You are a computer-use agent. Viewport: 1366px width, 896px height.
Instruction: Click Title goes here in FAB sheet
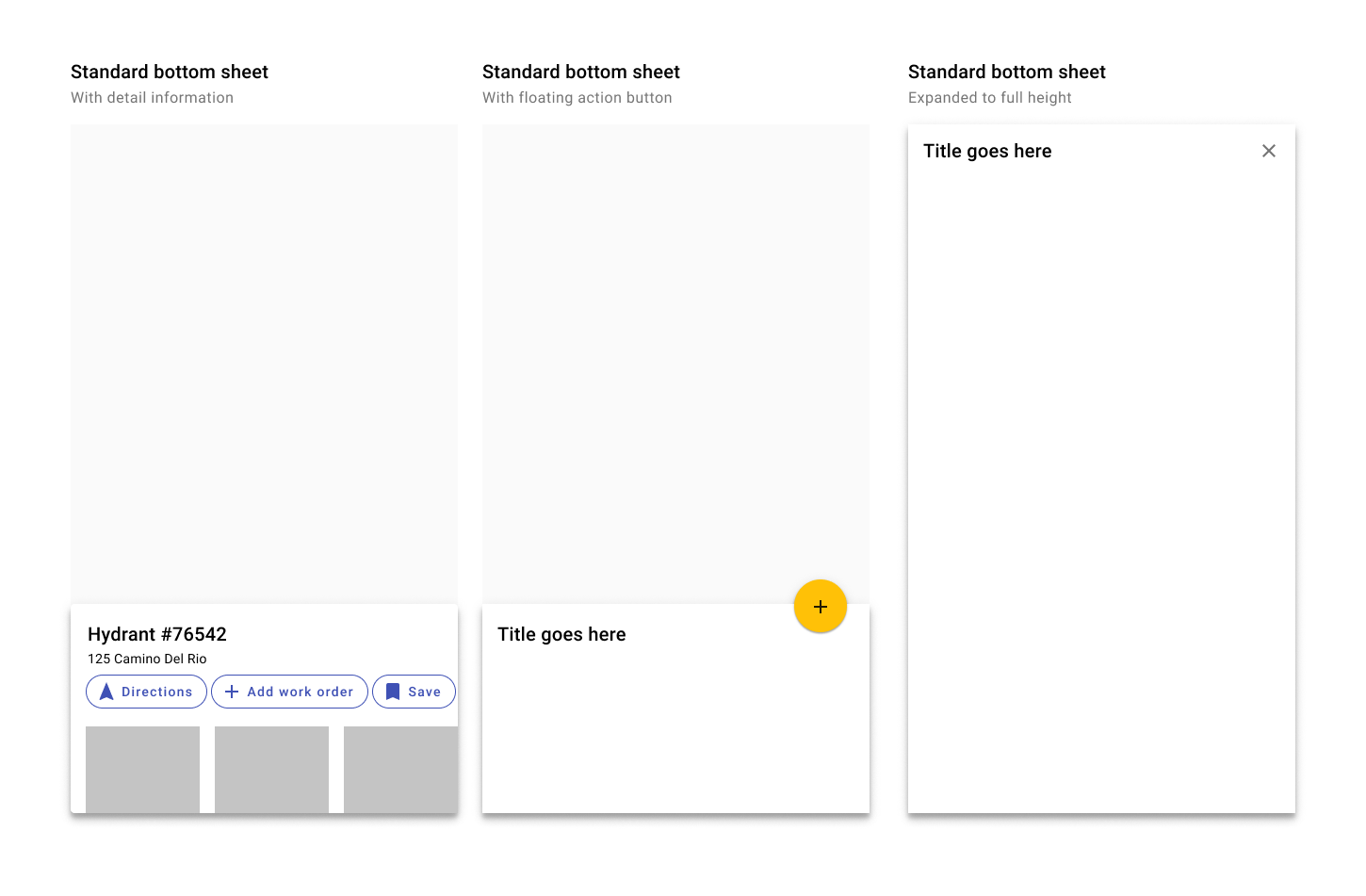[561, 634]
